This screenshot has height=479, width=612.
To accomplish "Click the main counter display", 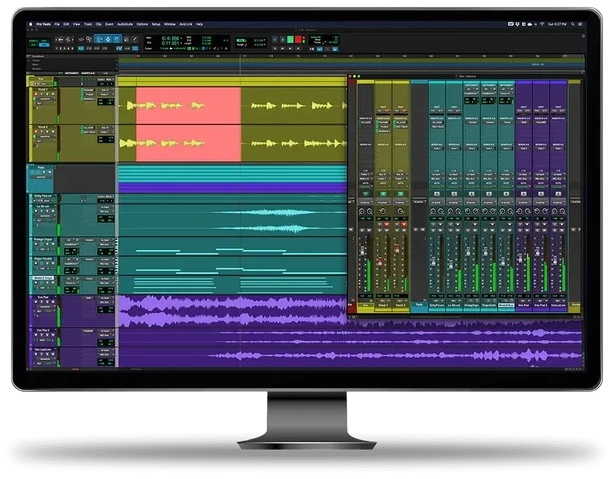I will coord(170,41).
